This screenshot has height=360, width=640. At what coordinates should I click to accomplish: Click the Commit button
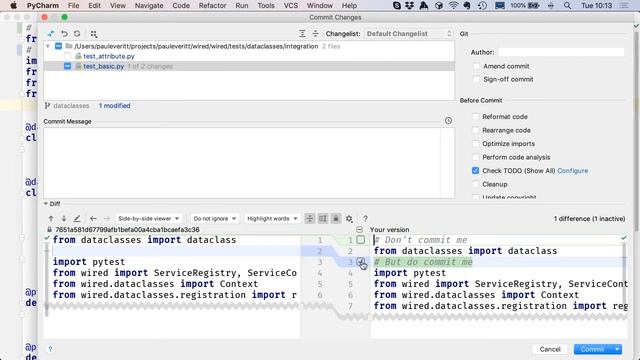(x=593, y=349)
